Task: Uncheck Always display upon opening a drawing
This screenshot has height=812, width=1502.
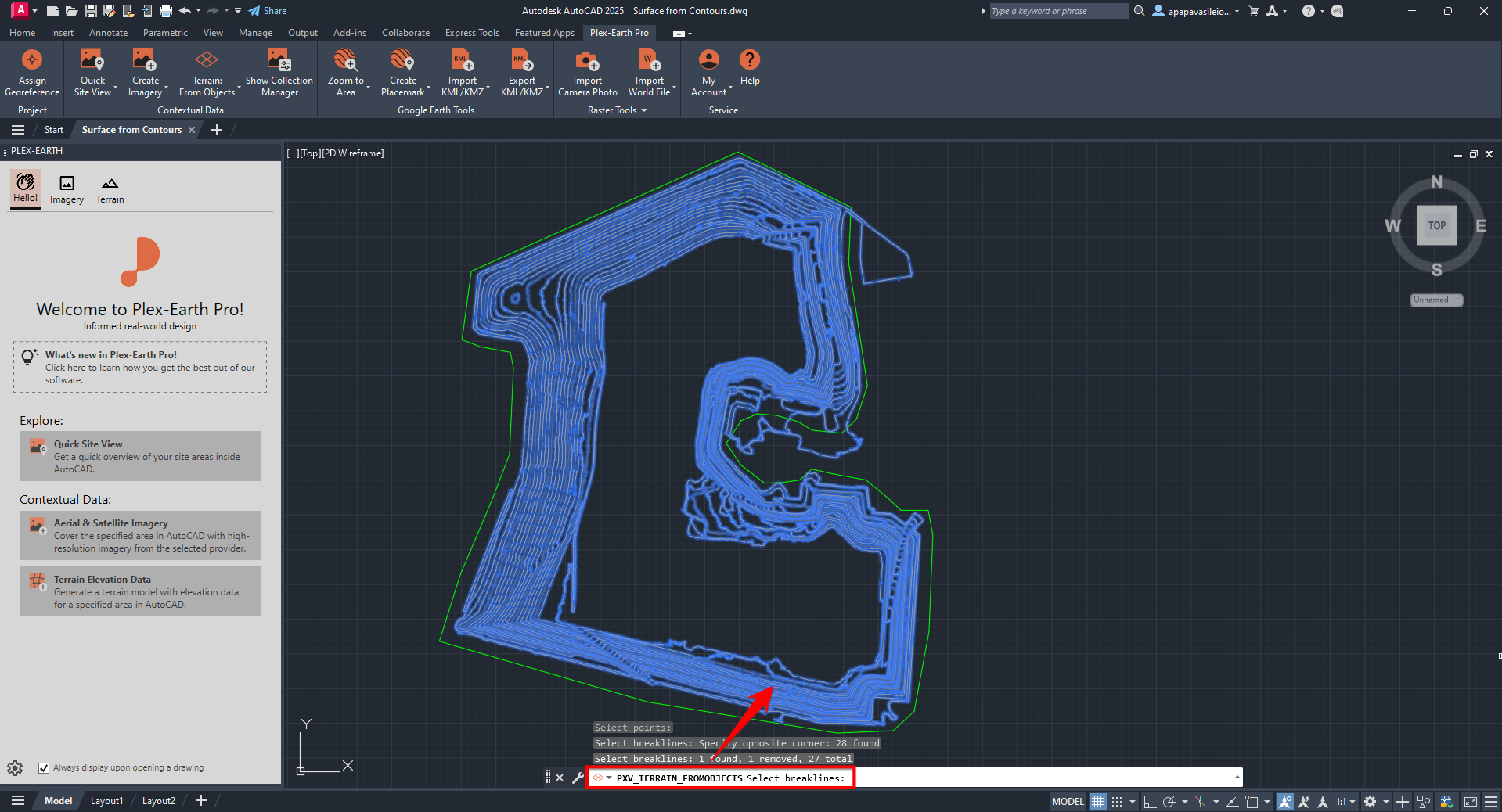Action: coord(44,768)
